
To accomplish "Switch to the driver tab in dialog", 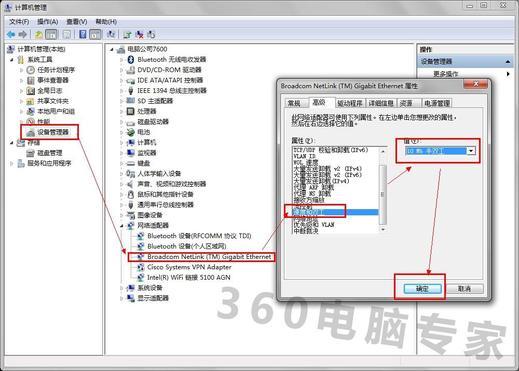I will 350,103.
